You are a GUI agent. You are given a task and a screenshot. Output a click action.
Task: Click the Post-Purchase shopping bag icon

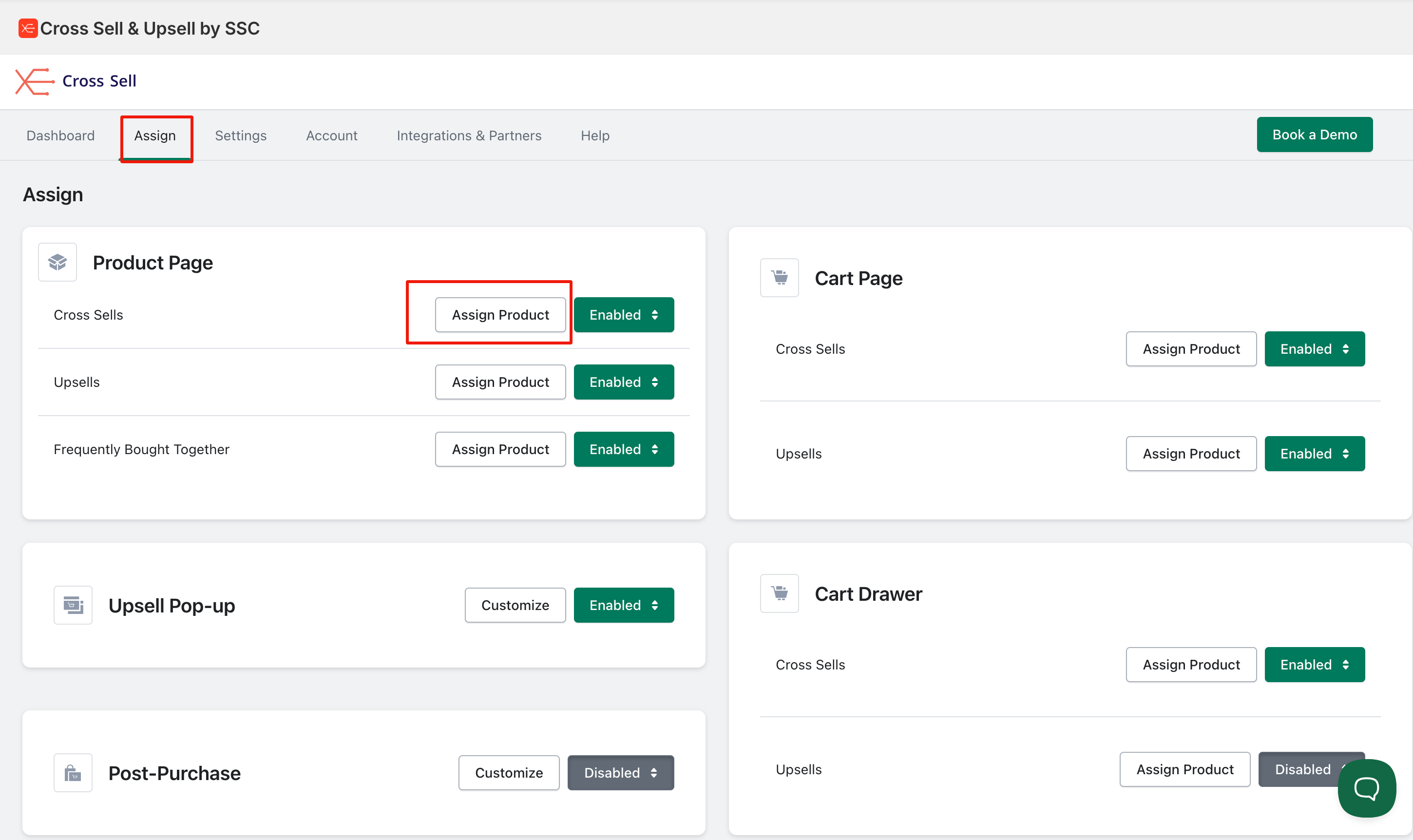[x=73, y=773]
